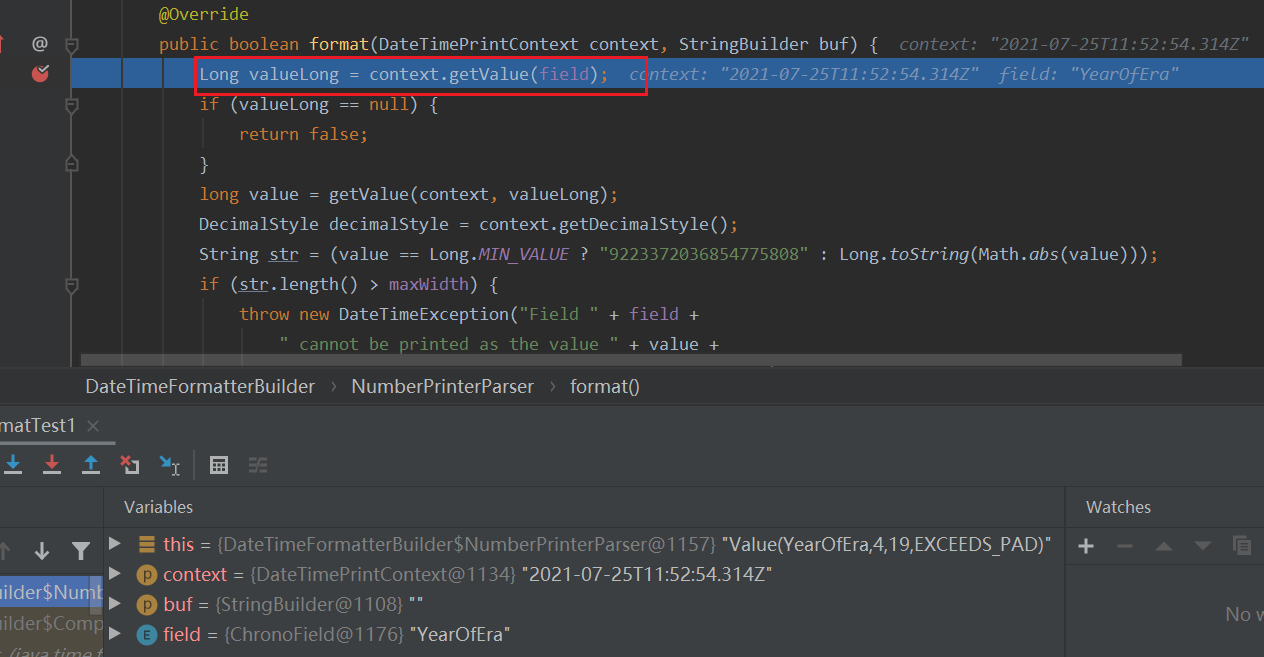Click the 'maxWidth' identifier
The image size is (1264, 657).
(429, 284)
